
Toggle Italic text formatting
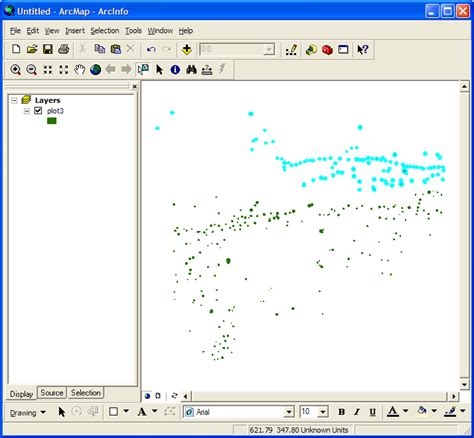pos(357,412)
